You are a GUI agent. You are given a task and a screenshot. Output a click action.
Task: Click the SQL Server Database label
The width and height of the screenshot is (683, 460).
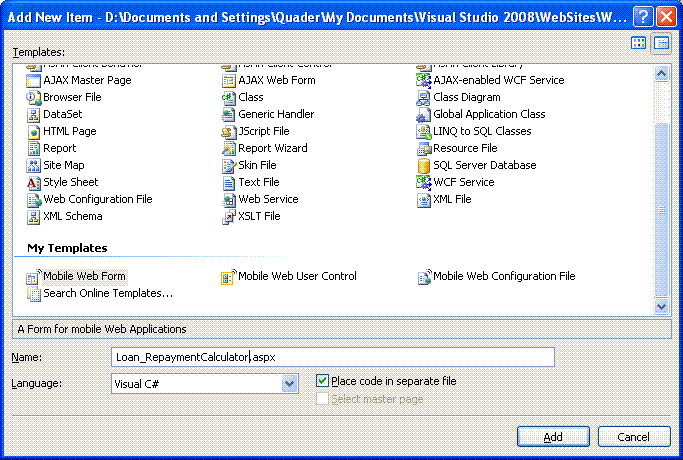pos(484,165)
